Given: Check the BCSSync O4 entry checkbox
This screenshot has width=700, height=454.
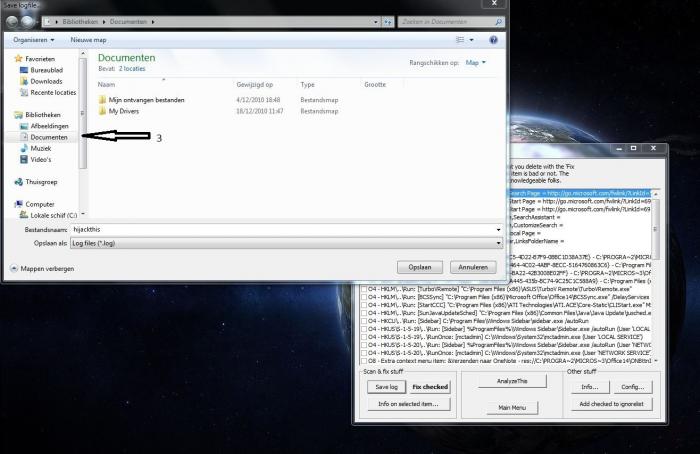Looking at the screenshot, I should pos(364,297).
